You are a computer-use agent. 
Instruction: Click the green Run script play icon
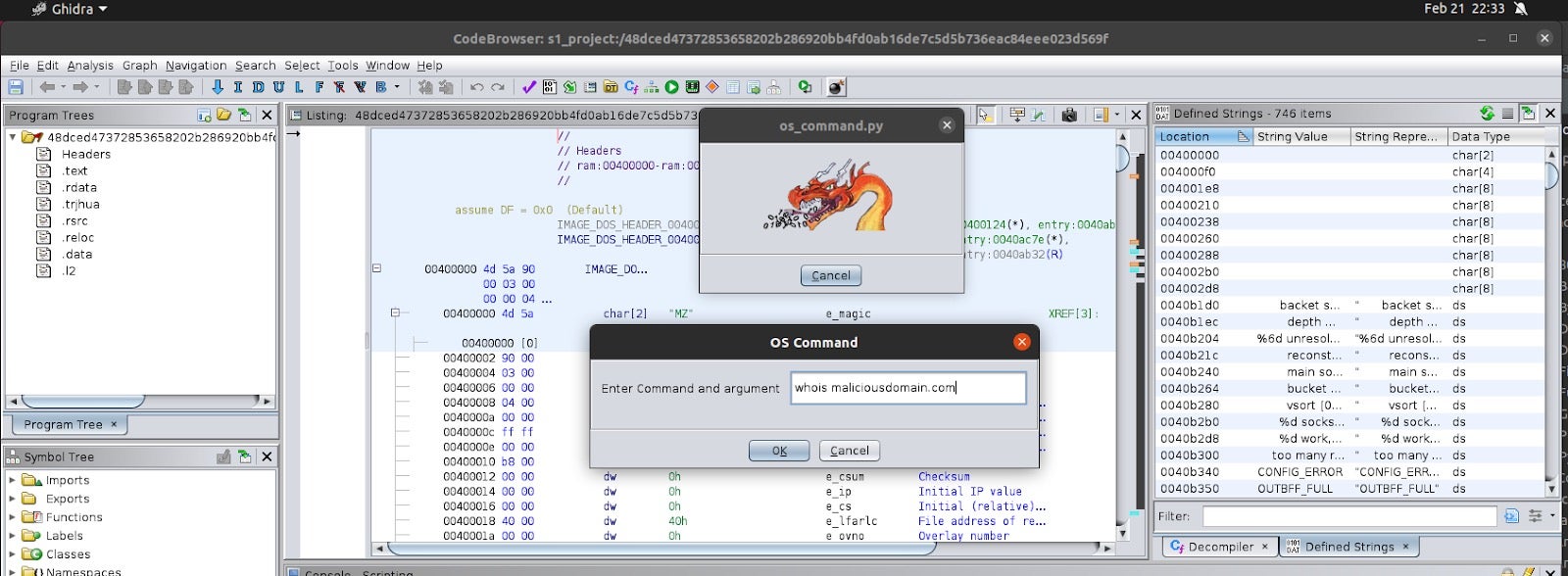(671, 87)
